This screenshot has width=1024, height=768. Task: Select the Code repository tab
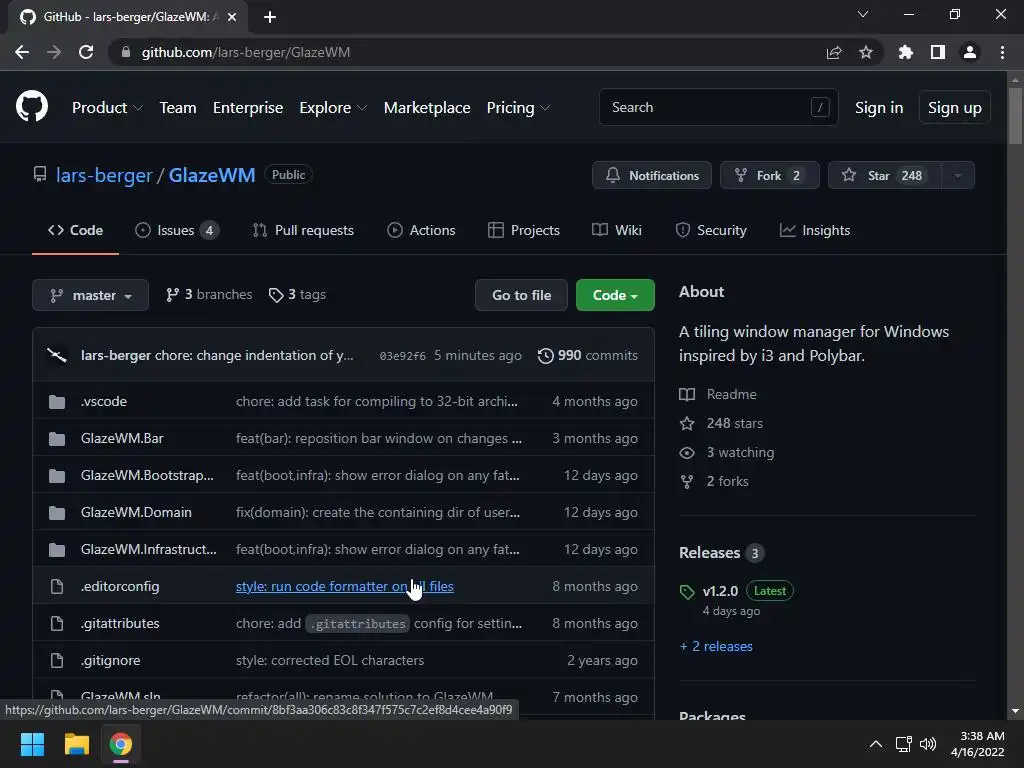pyautogui.click(x=75, y=231)
